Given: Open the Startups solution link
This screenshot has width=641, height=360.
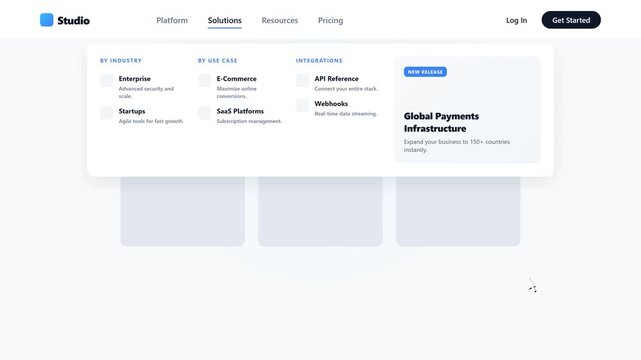Looking at the screenshot, I should tap(132, 111).
